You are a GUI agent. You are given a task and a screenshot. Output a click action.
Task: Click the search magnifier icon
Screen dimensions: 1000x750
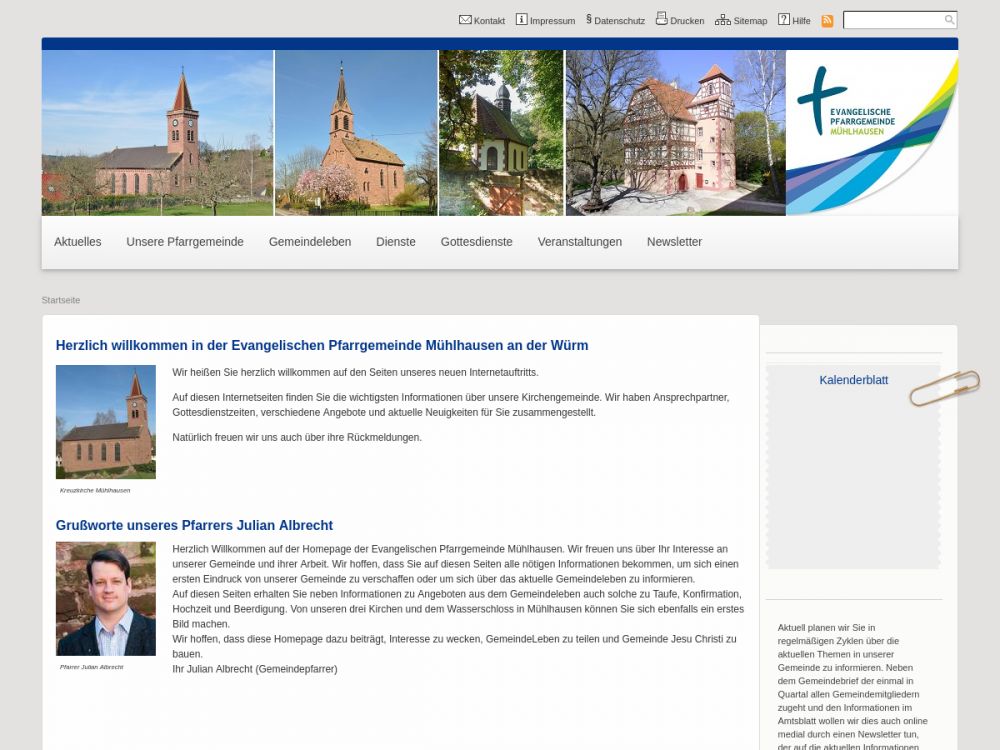pos(949,20)
